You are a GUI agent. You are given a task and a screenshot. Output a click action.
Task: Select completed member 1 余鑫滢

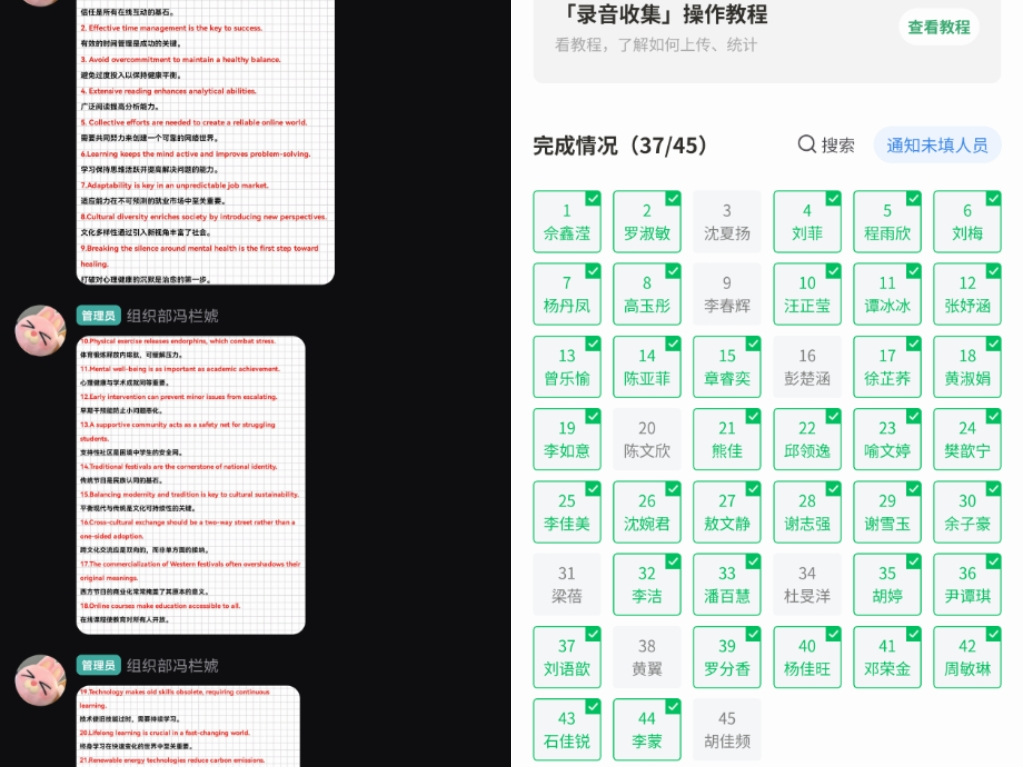pyautogui.click(x=567, y=222)
